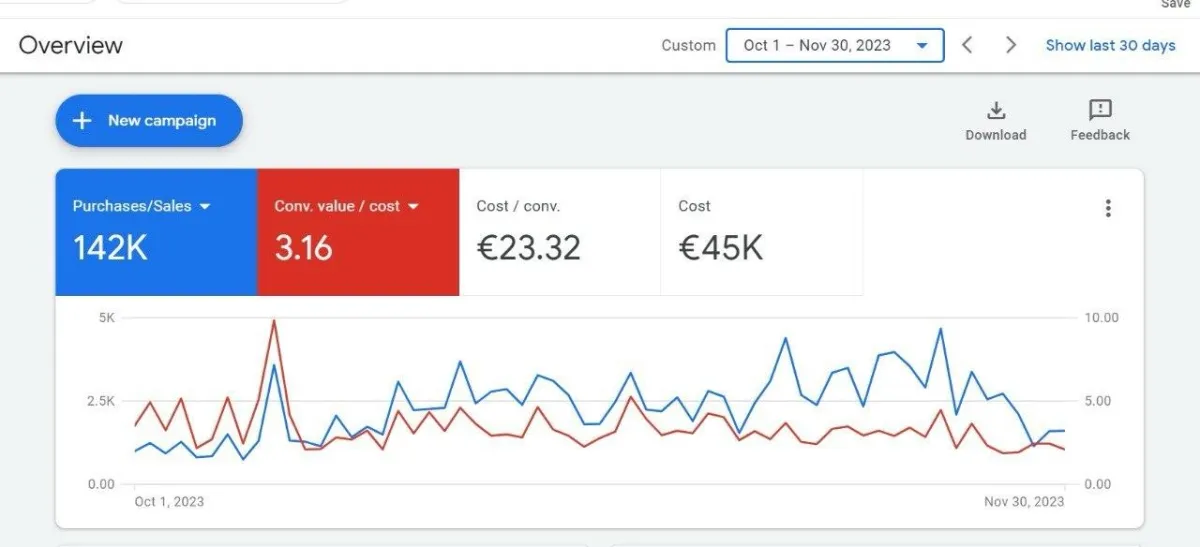Click the €23.32 cost per conversion value
The height and width of the screenshot is (547, 1200).
point(528,248)
